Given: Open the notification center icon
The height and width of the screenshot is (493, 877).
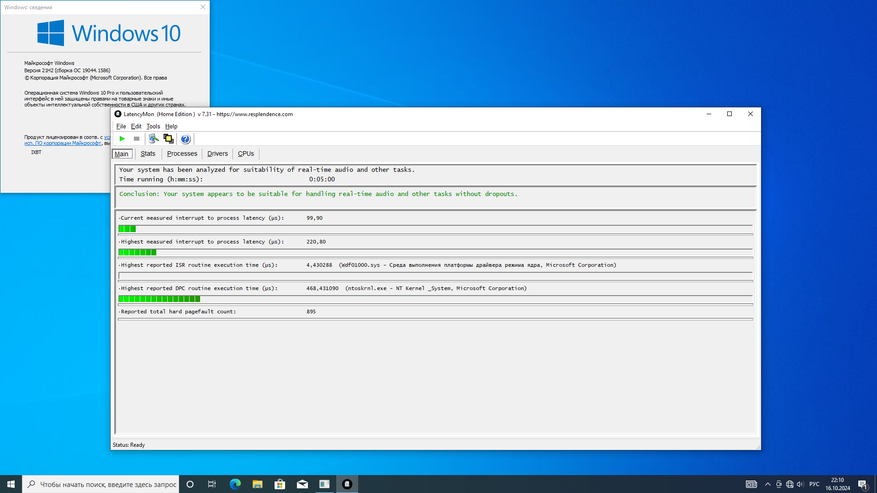Looking at the screenshot, I should click(863, 484).
